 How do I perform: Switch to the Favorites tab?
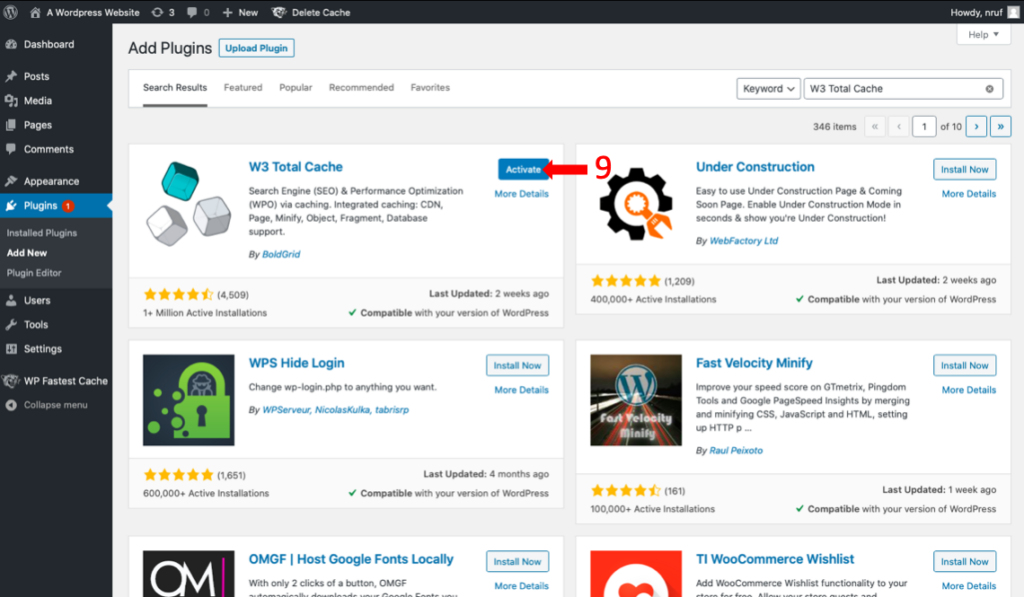[430, 87]
